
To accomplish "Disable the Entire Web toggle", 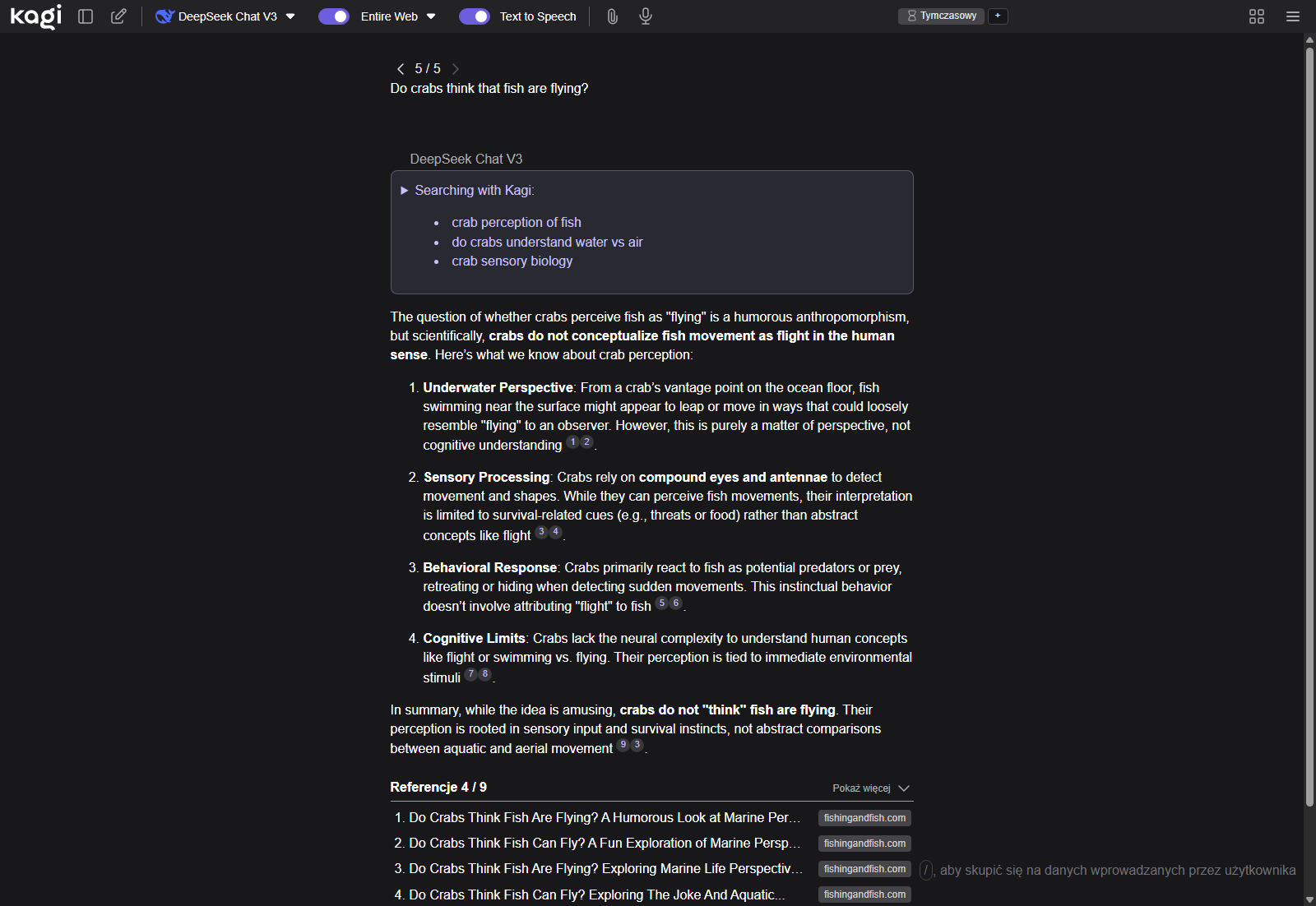I will pyautogui.click(x=334, y=16).
